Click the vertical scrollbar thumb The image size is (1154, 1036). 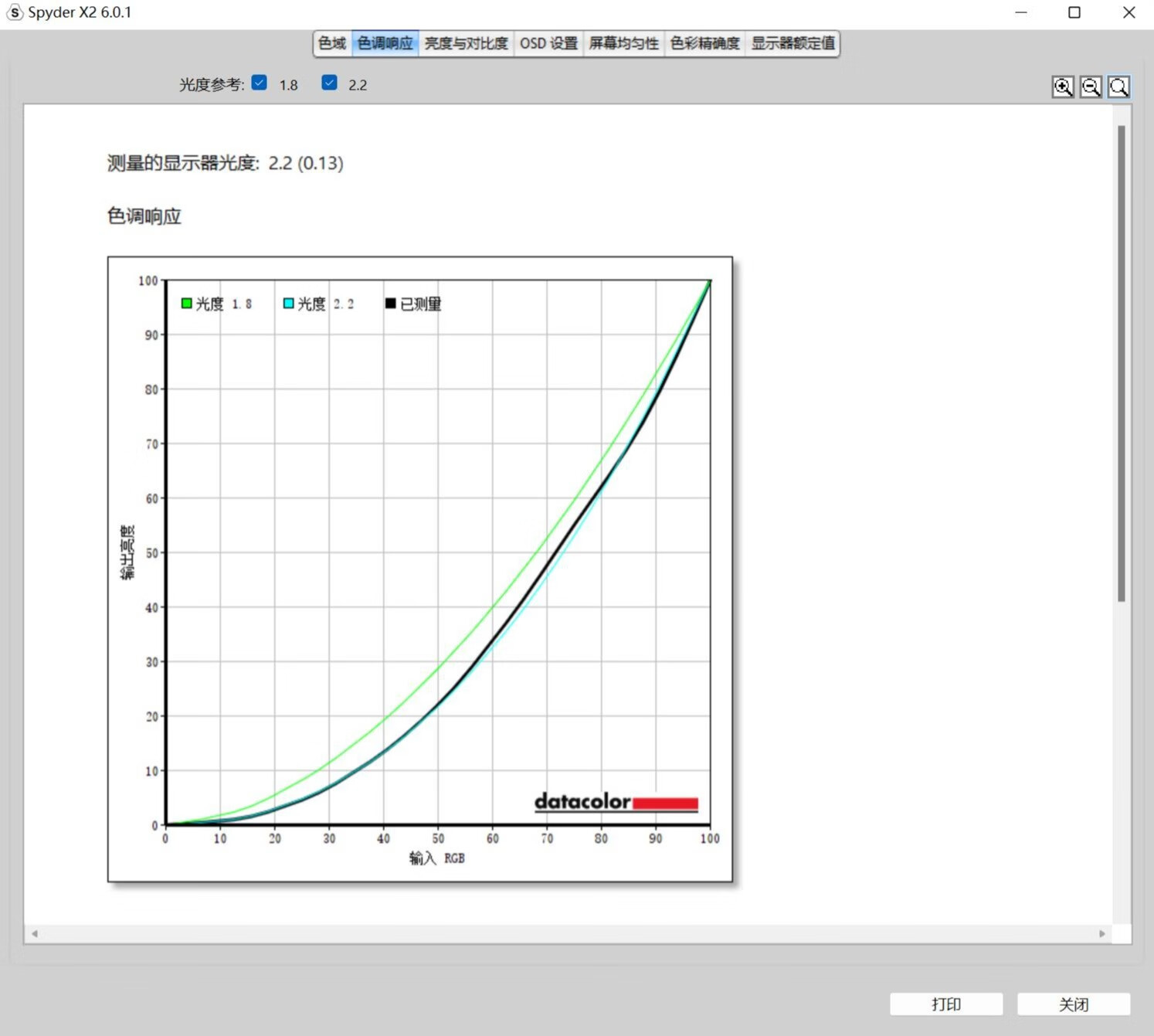pyautogui.click(x=1122, y=363)
